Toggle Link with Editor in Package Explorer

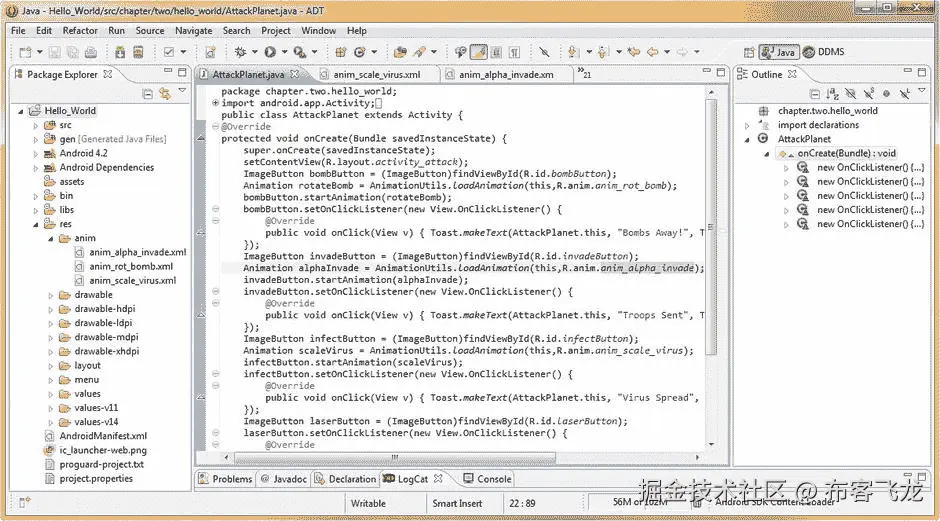(x=165, y=94)
